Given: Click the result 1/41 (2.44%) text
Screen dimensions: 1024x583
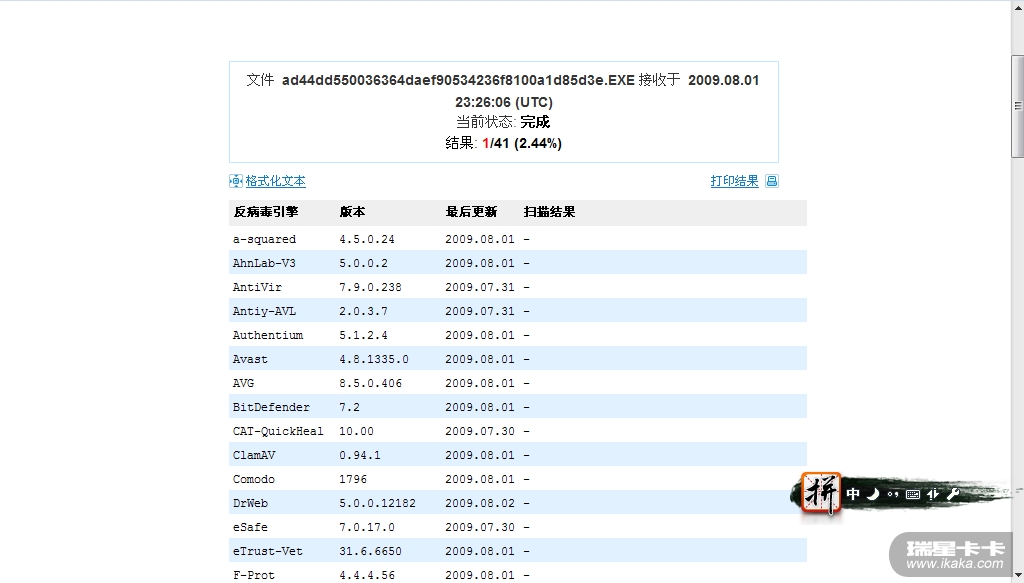Looking at the screenshot, I should coord(522,143).
